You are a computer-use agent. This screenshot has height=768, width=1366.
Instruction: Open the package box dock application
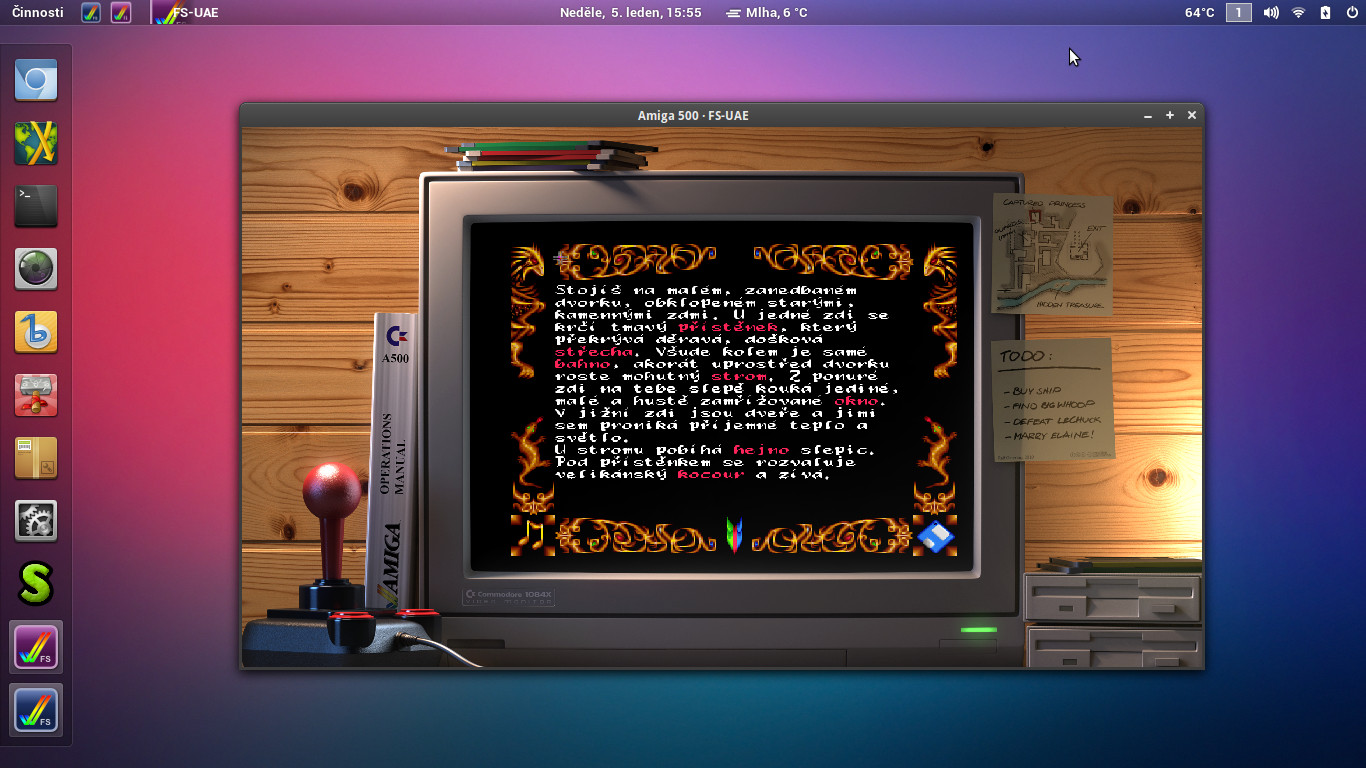coord(36,458)
